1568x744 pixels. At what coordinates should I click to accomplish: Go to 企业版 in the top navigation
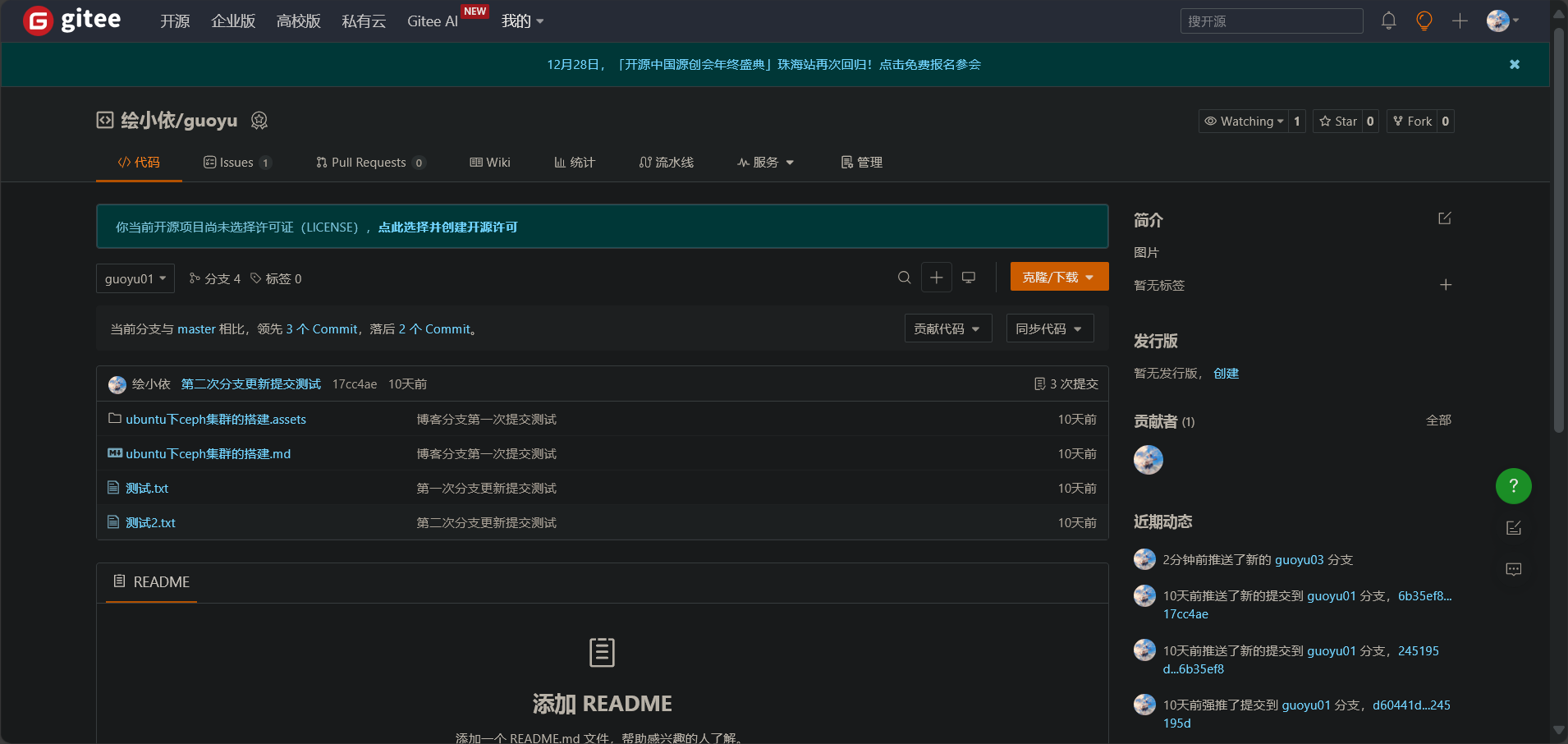(233, 21)
